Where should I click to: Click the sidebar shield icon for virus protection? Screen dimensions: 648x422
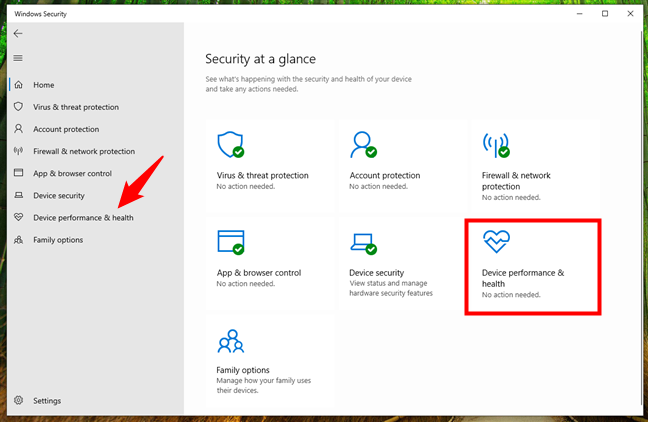(18, 107)
